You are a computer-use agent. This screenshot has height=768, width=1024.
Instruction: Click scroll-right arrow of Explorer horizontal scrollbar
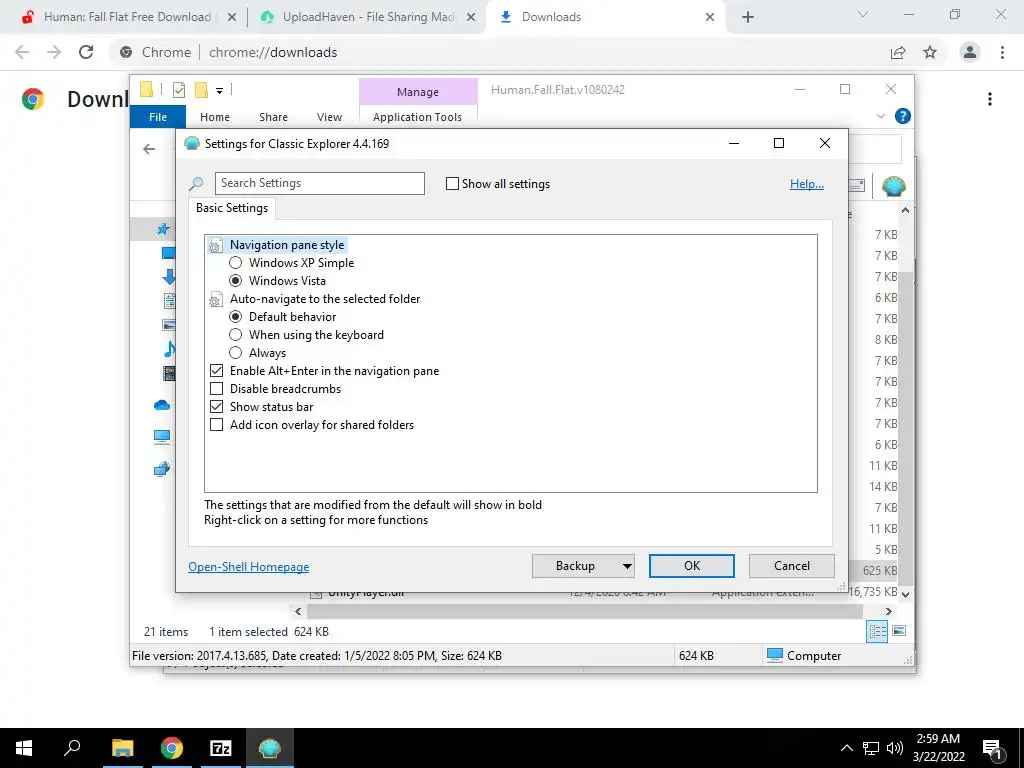[x=888, y=611]
